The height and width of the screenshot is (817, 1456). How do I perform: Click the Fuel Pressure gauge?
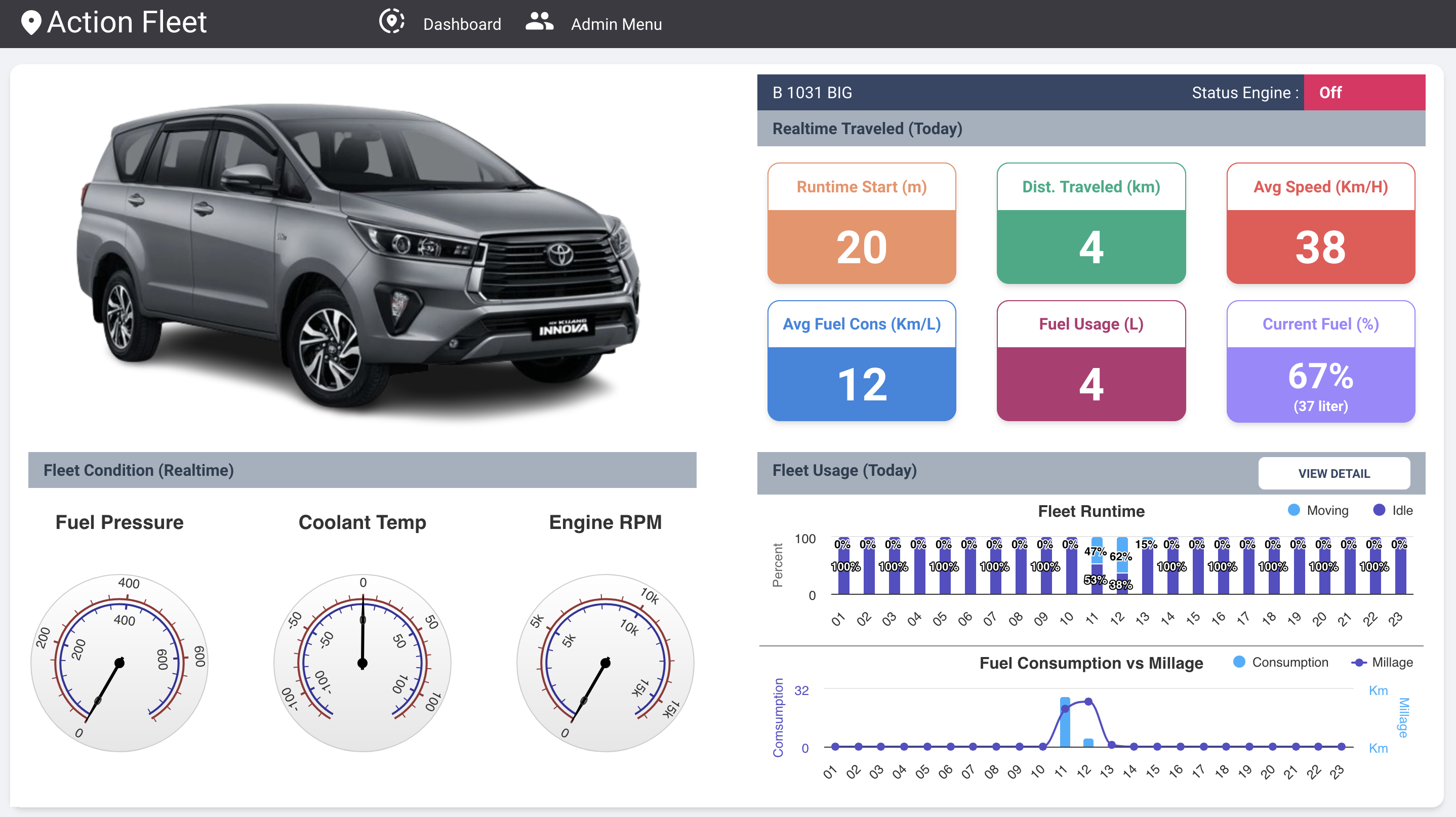(x=119, y=663)
